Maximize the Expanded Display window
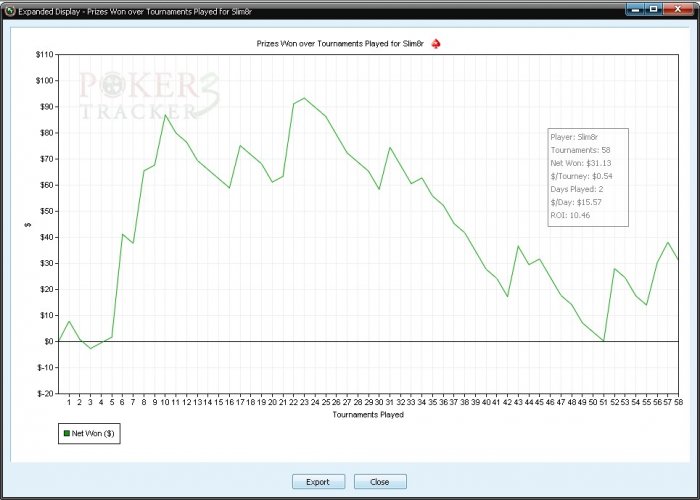 click(x=654, y=9)
